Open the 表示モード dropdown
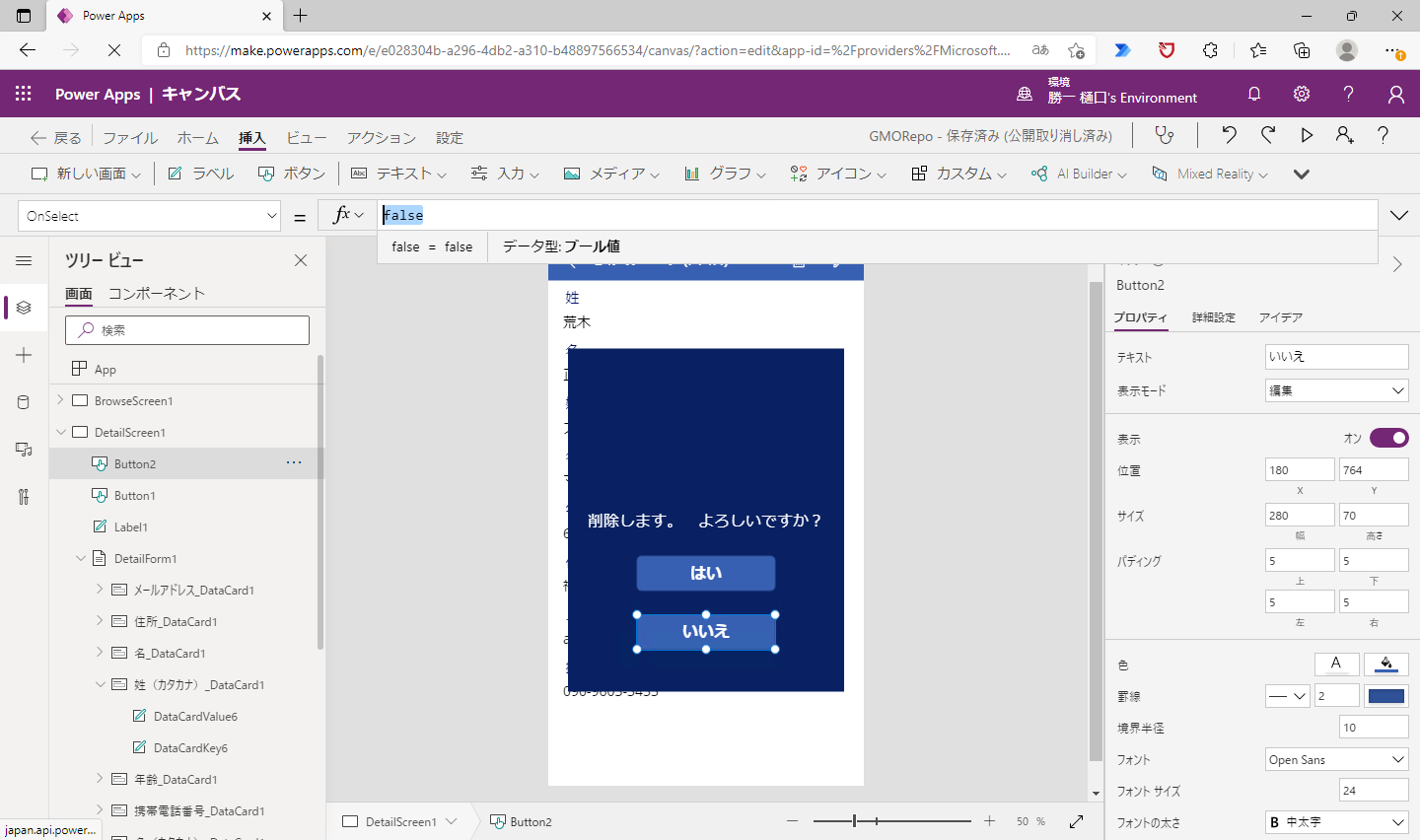The width and height of the screenshot is (1420, 840). pos(1337,390)
